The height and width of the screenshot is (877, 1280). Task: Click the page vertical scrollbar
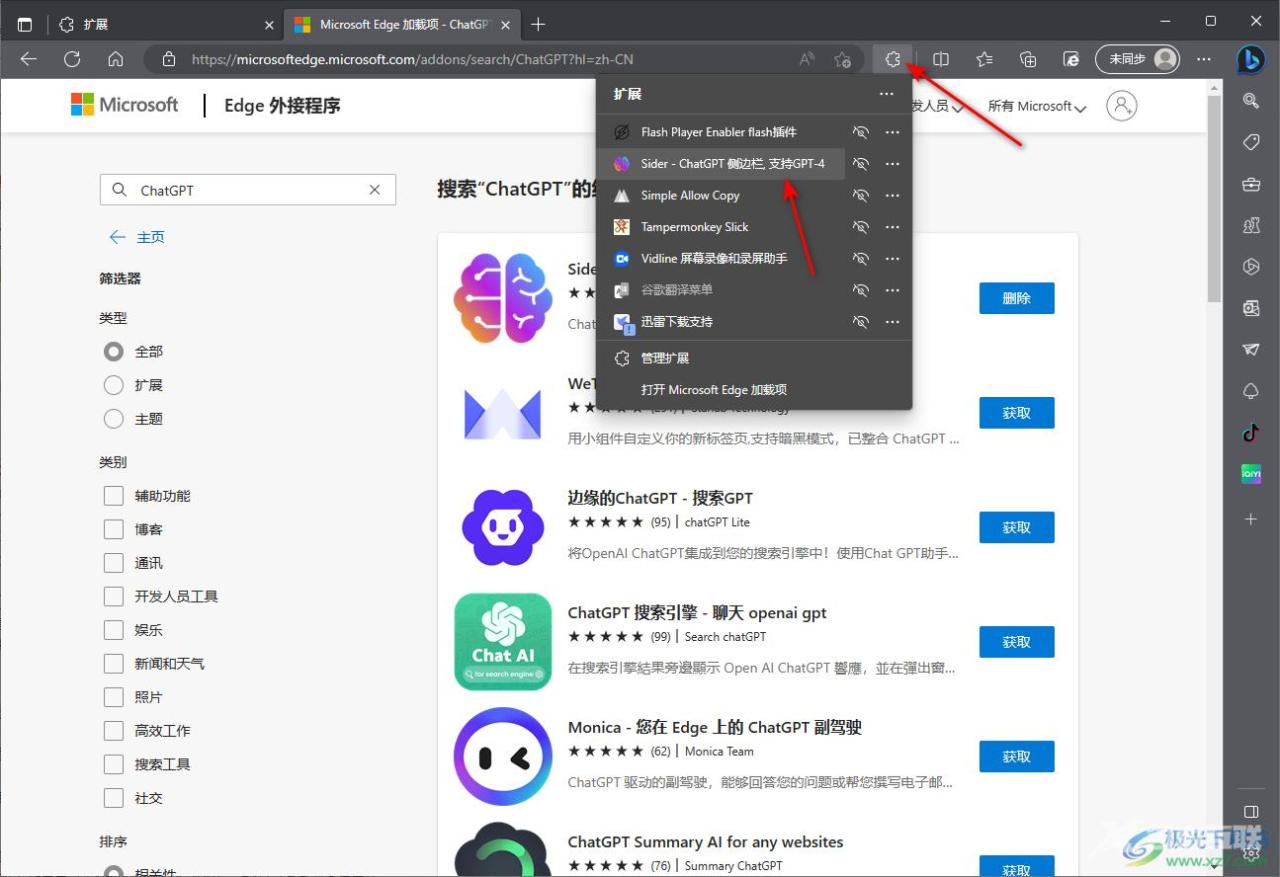click(1214, 198)
